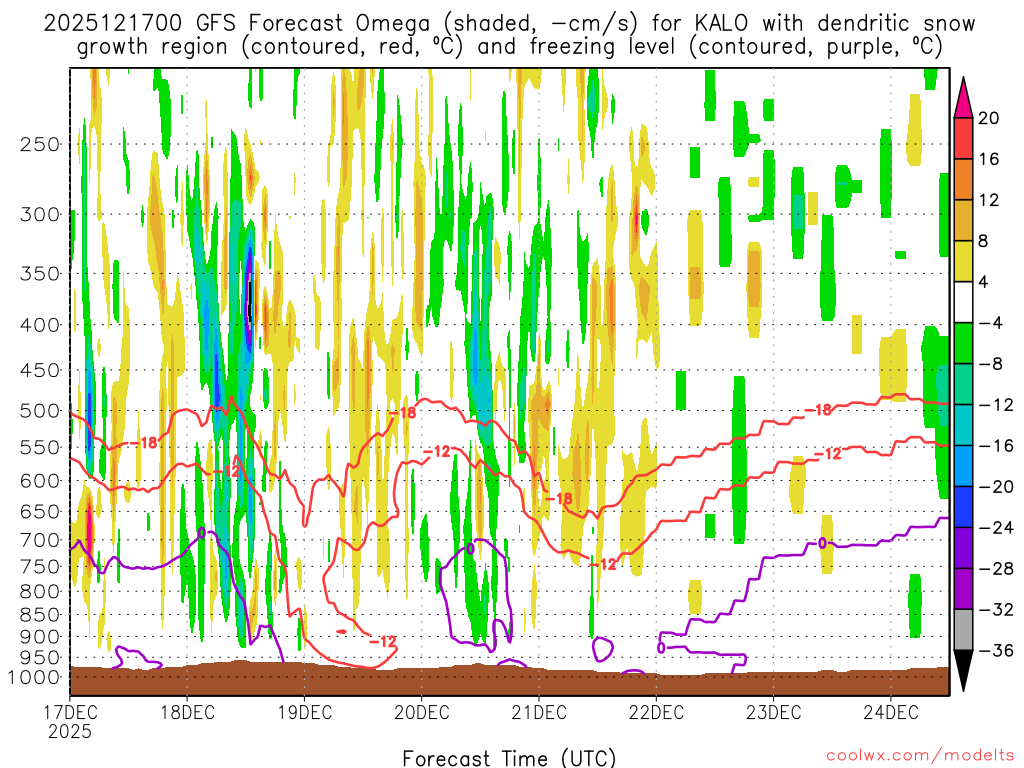Click the Forecast Time (UTC) axis title

pyautogui.click(x=509, y=758)
